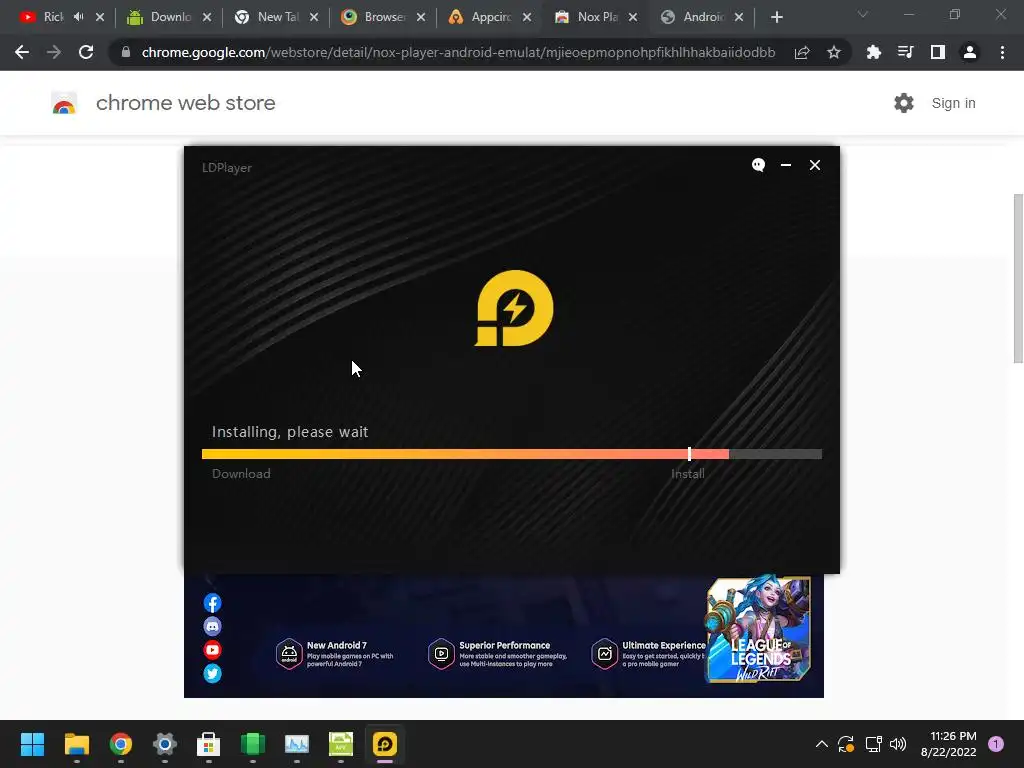Open Chrome's three-dot menu
Image resolution: width=1024 pixels, height=768 pixels.
click(x=1002, y=52)
